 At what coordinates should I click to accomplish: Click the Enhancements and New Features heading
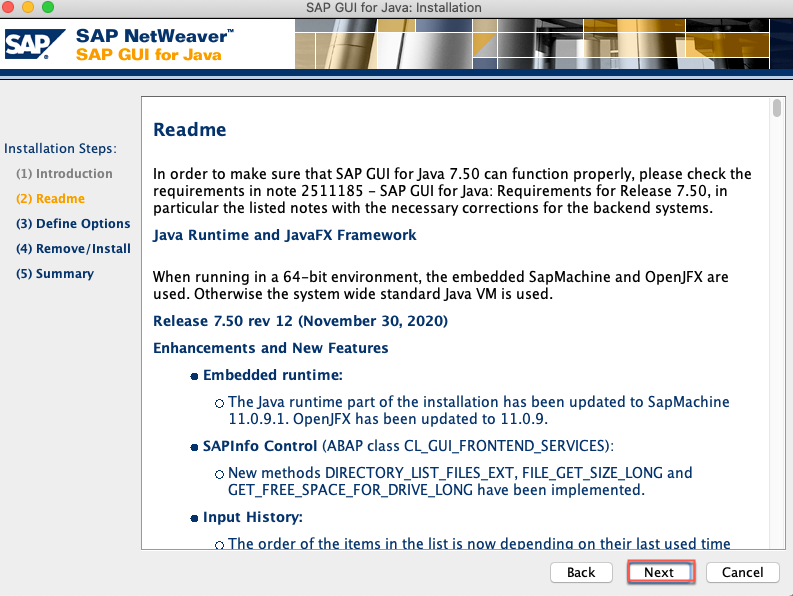[x=271, y=348]
